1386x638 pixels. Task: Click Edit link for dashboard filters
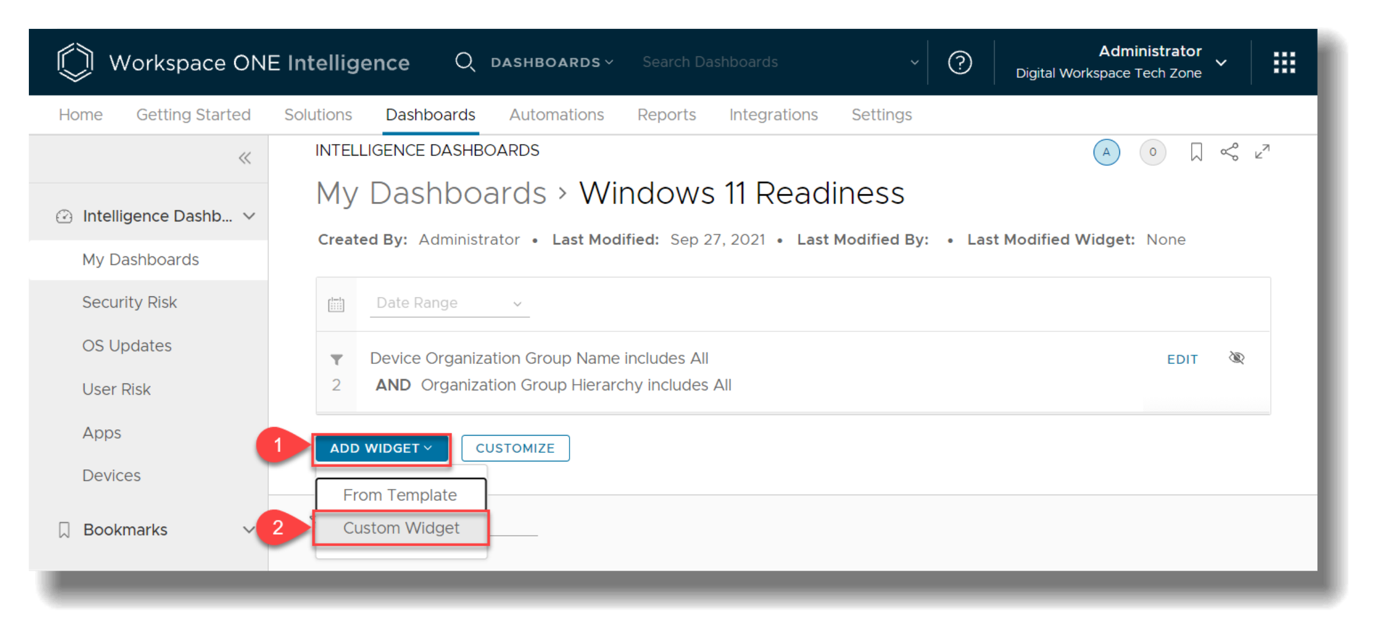[x=1182, y=359]
